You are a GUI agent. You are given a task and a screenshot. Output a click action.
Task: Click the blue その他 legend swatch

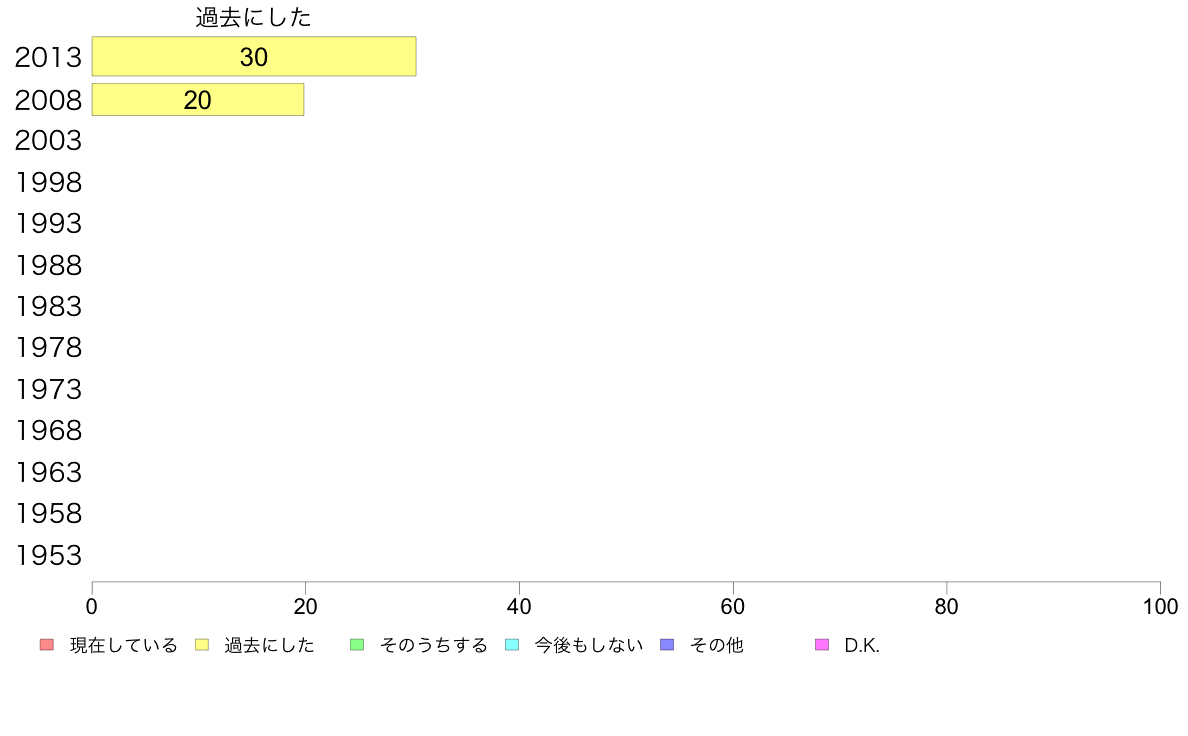click(667, 645)
